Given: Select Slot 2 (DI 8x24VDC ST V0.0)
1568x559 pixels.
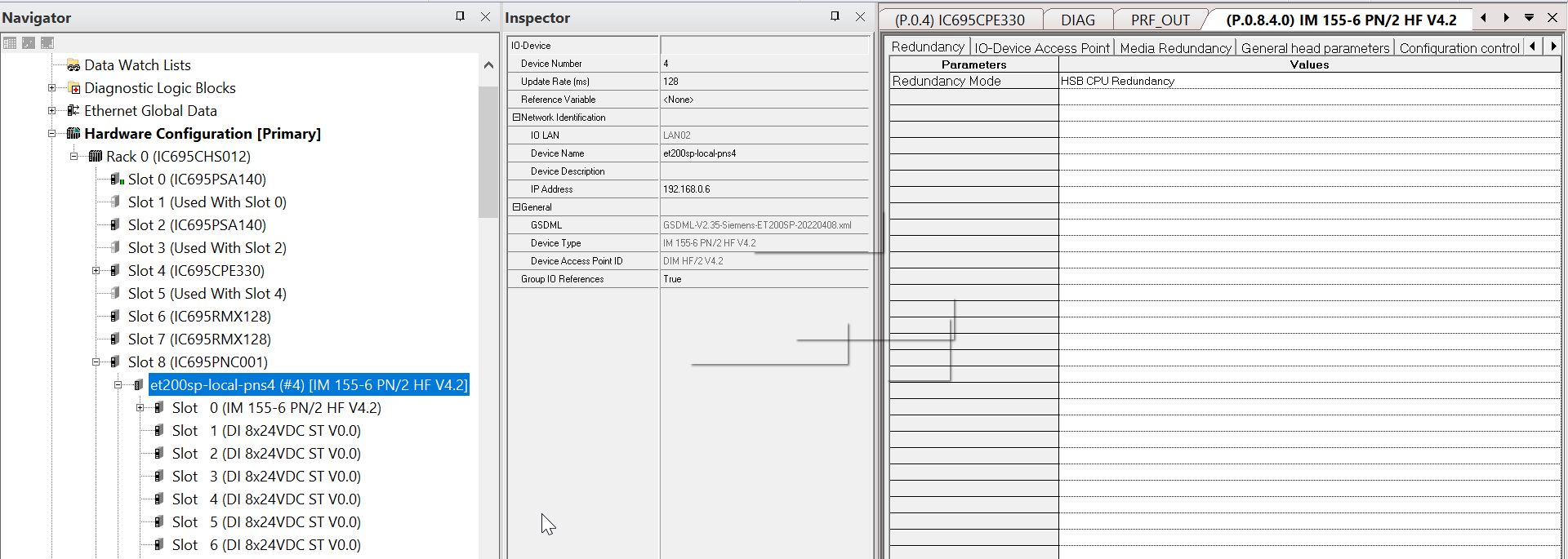Looking at the screenshot, I should tap(266, 454).
